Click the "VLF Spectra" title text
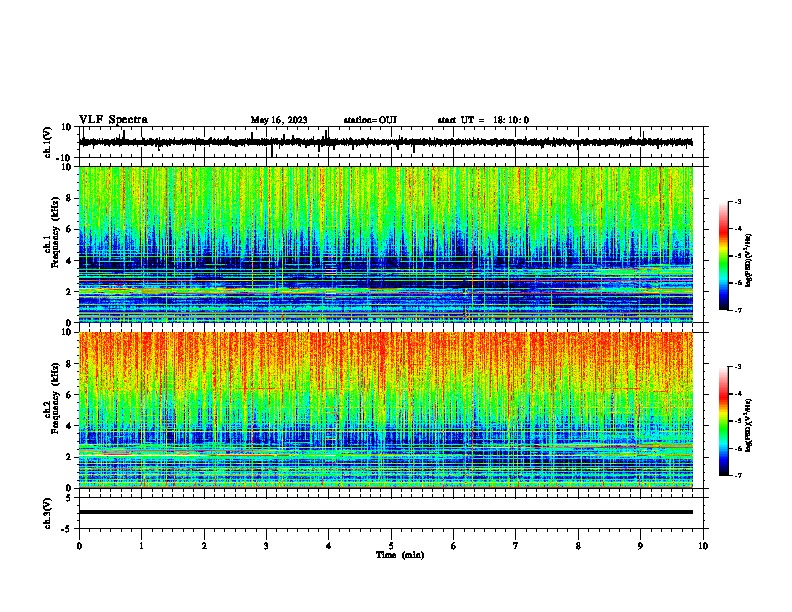Screen dimensions: 792x612 pos(113,120)
